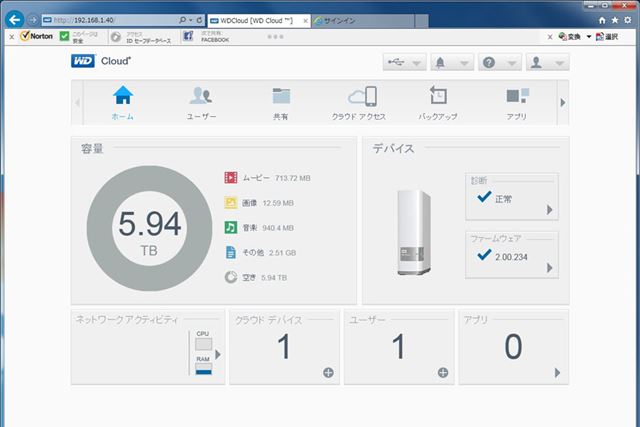This screenshot has height=427, width=640.
Task: Go forward with browser forward button
Action: (33, 20)
